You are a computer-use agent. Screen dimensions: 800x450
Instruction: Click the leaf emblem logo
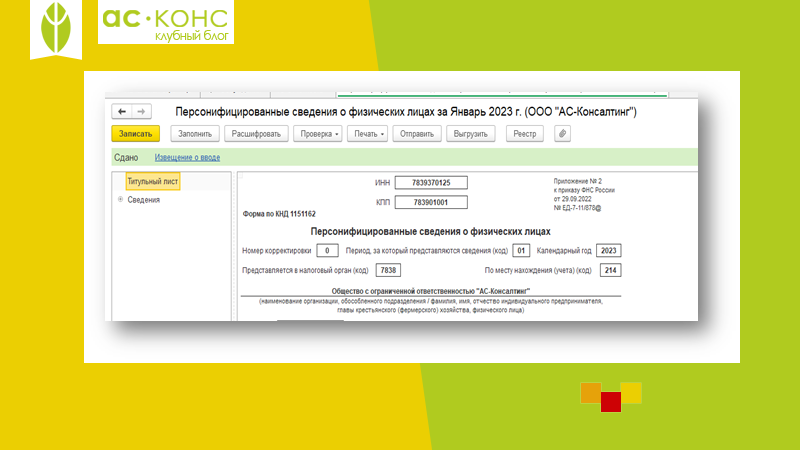point(56,28)
